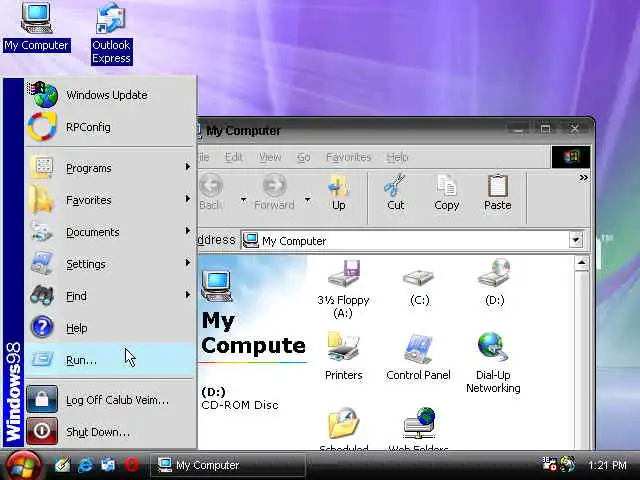The width and height of the screenshot is (640, 480).
Task: Open the Favorites menu in My Computer window
Action: [348, 157]
